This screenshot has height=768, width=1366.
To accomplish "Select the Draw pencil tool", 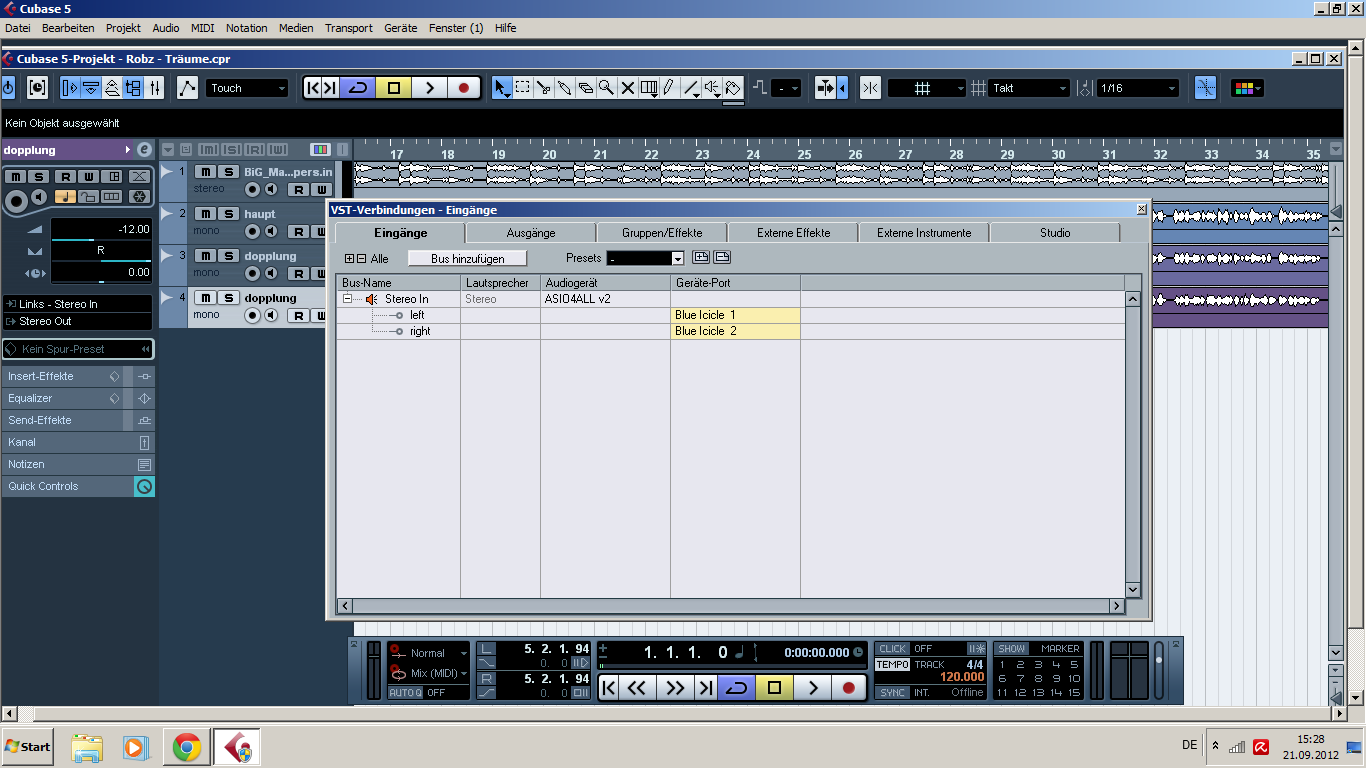I will pos(670,88).
